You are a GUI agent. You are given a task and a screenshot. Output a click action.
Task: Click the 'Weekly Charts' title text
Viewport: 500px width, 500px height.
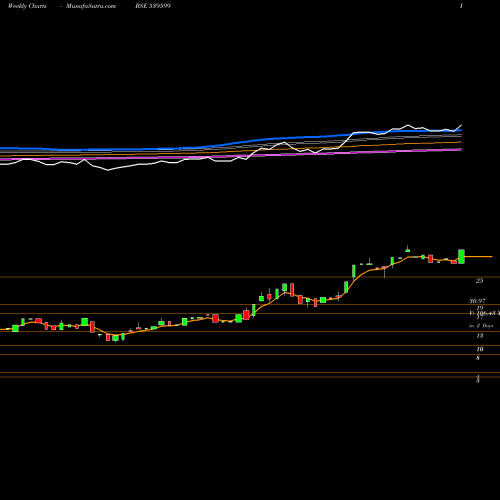tap(27, 6)
